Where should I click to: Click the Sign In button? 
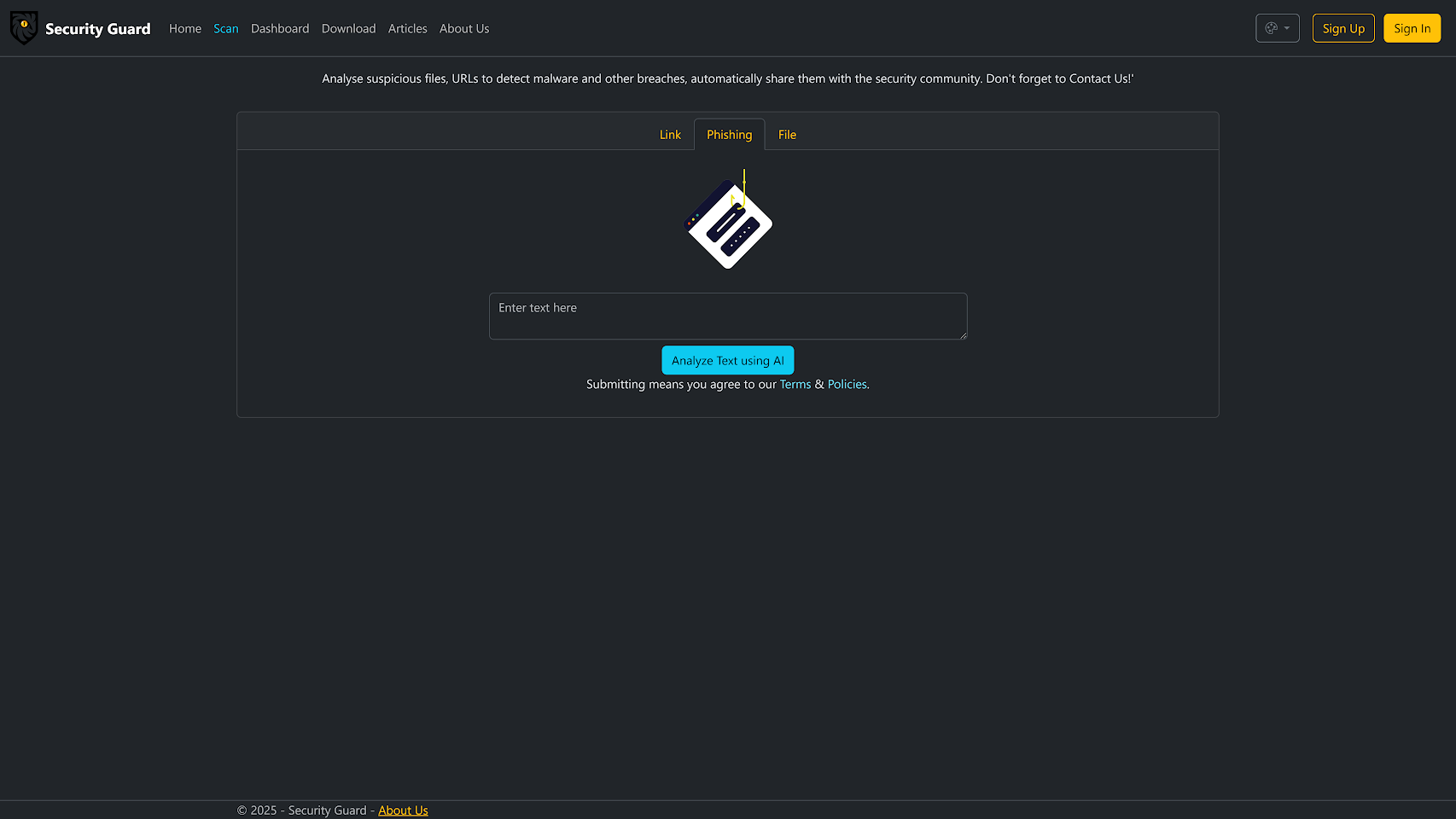click(1412, 28)
